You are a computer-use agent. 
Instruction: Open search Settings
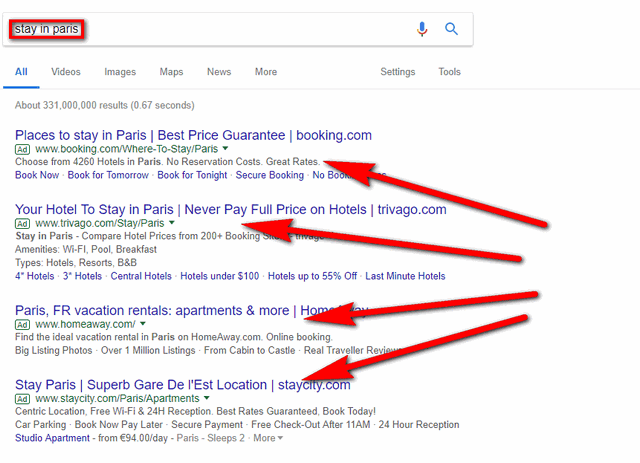[397, 72]
